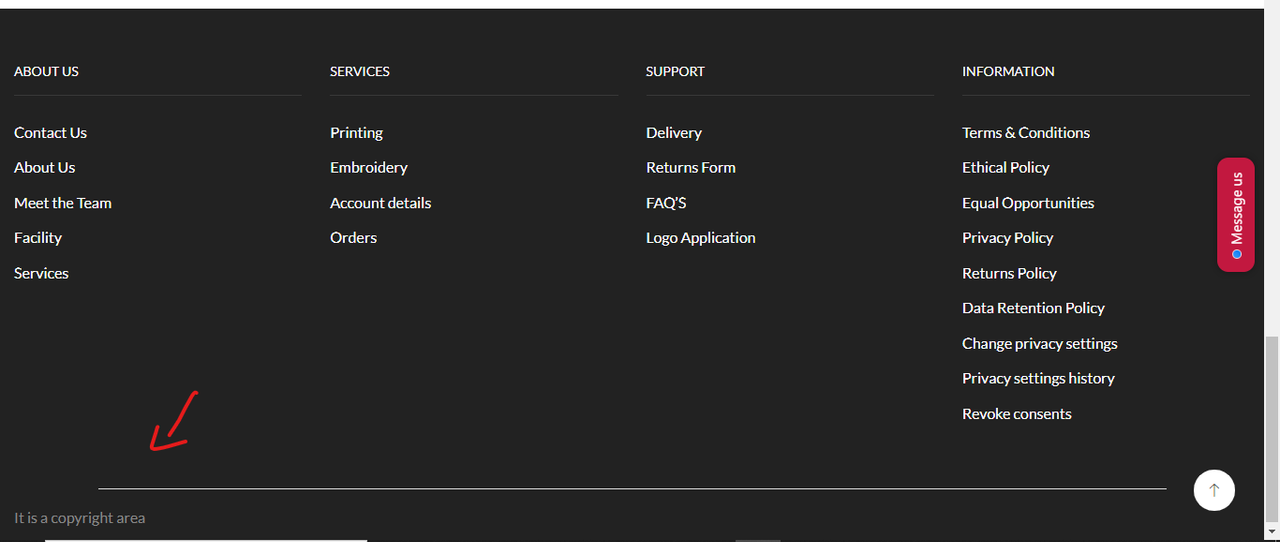
Task: Go to Account details
Action: pyautogui.click(x=380, y=203)
